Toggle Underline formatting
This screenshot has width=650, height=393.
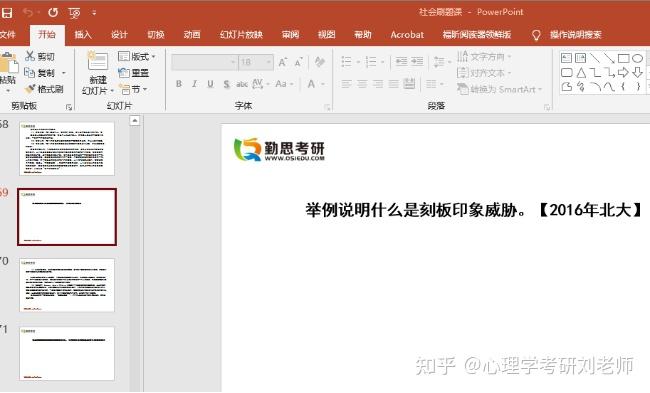[211, 84]
